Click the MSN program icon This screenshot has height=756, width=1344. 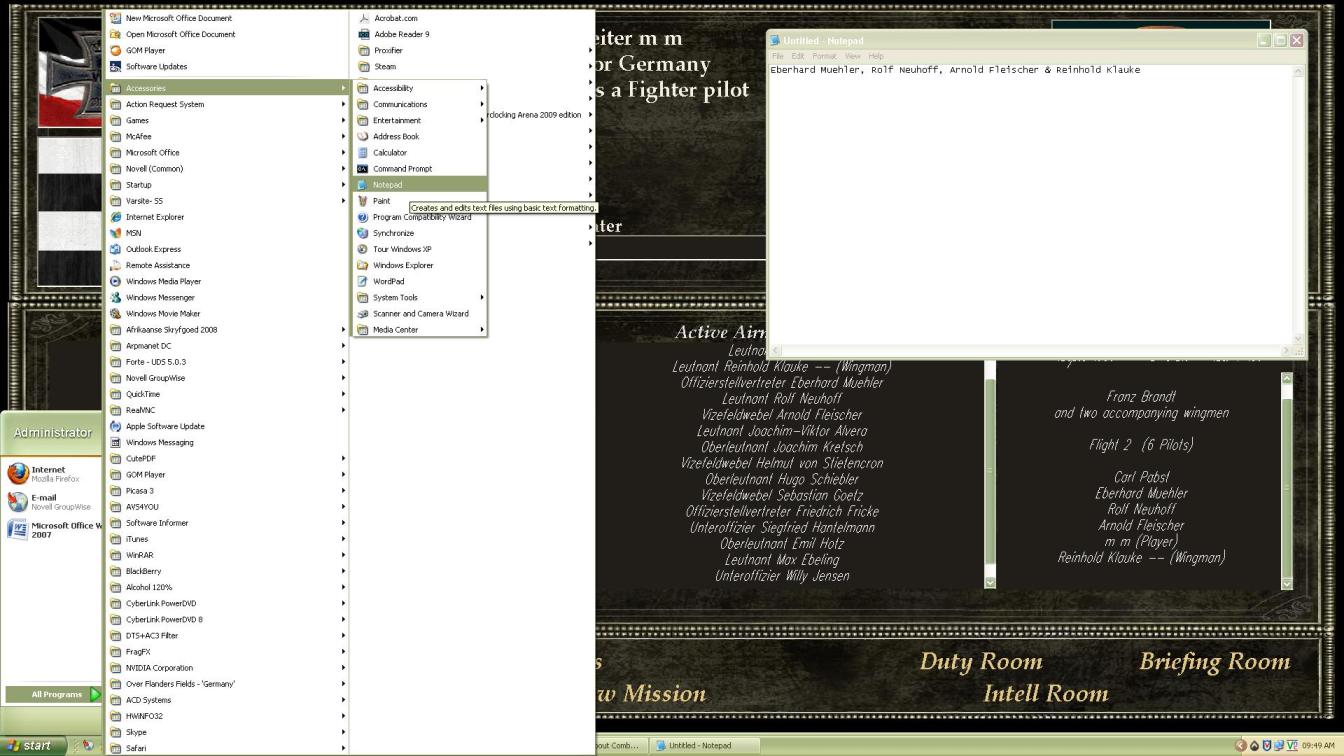[x=116, y=233]
